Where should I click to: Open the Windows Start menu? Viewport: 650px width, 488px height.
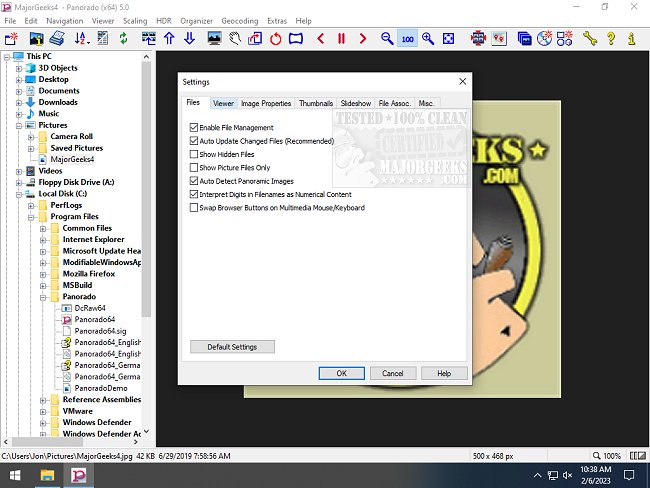click(15, 475)
